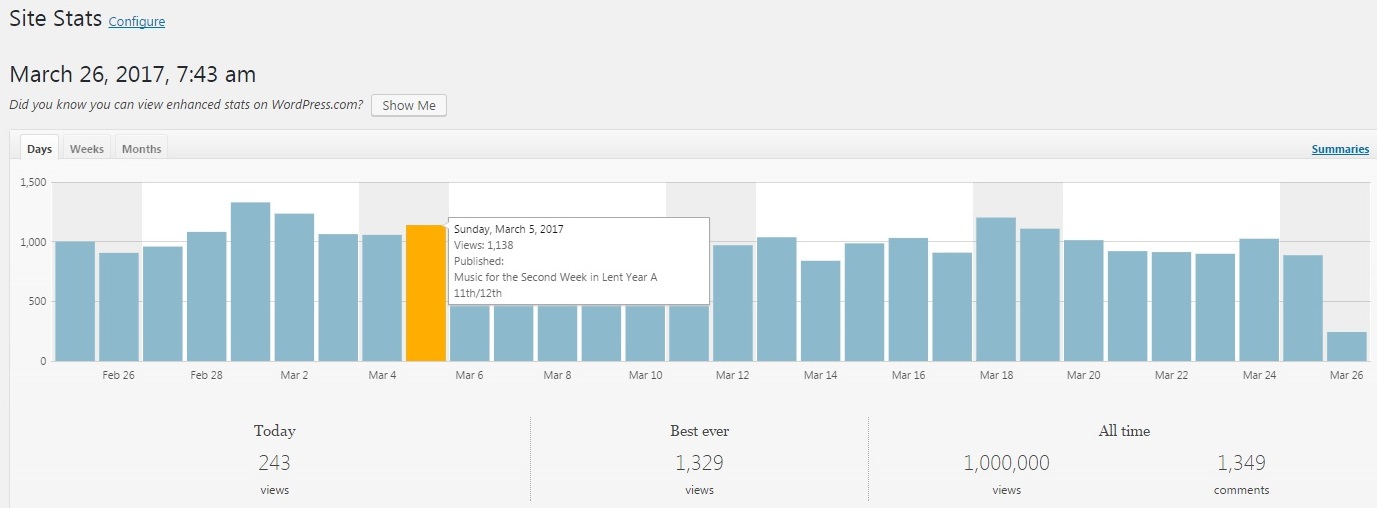Viewport: 1377px width, 508px height.
Task: Choose the Mar 2 bar
Action: pyautogui.click(x=294, y=288)
